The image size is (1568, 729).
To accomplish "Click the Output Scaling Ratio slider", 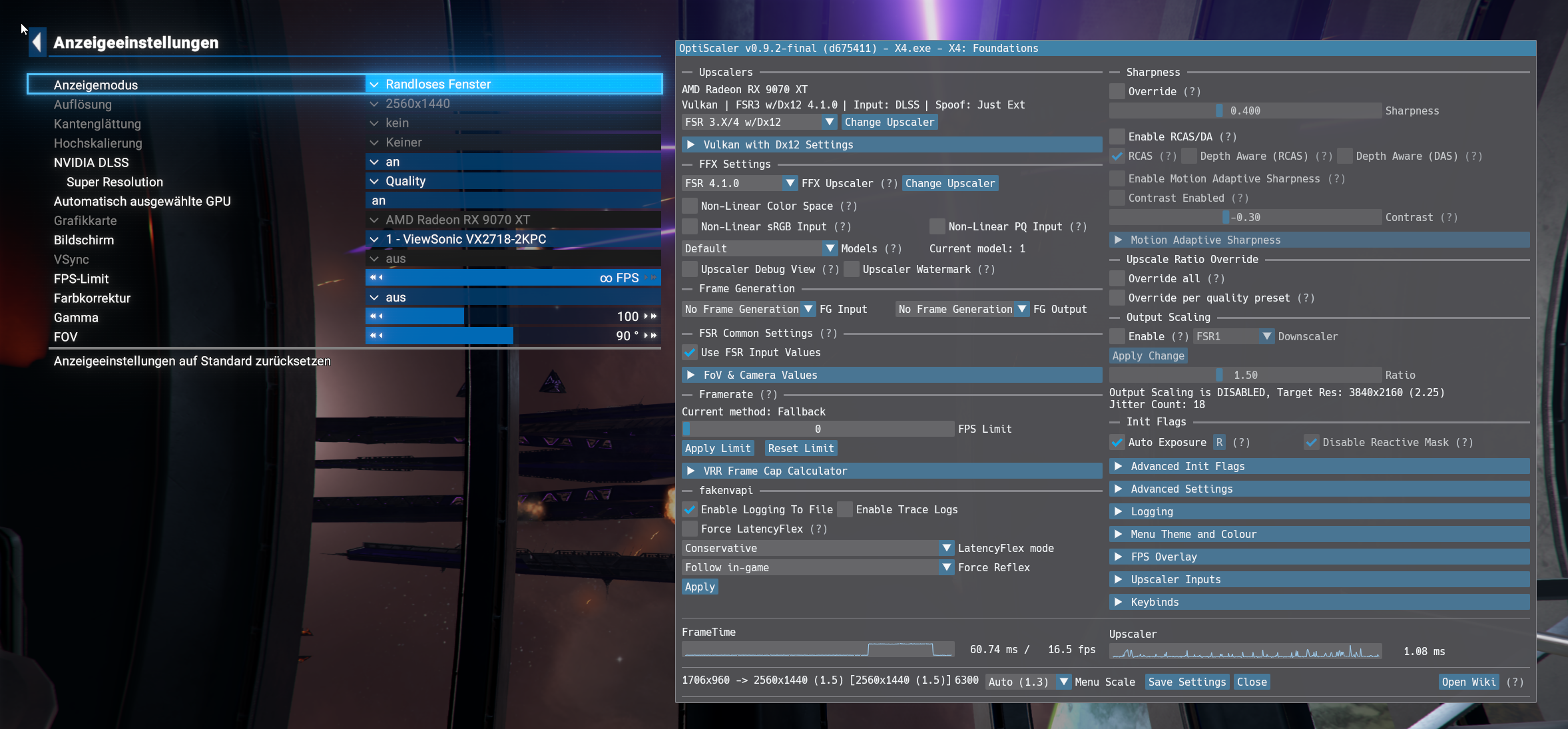I will click(1245, 375).
